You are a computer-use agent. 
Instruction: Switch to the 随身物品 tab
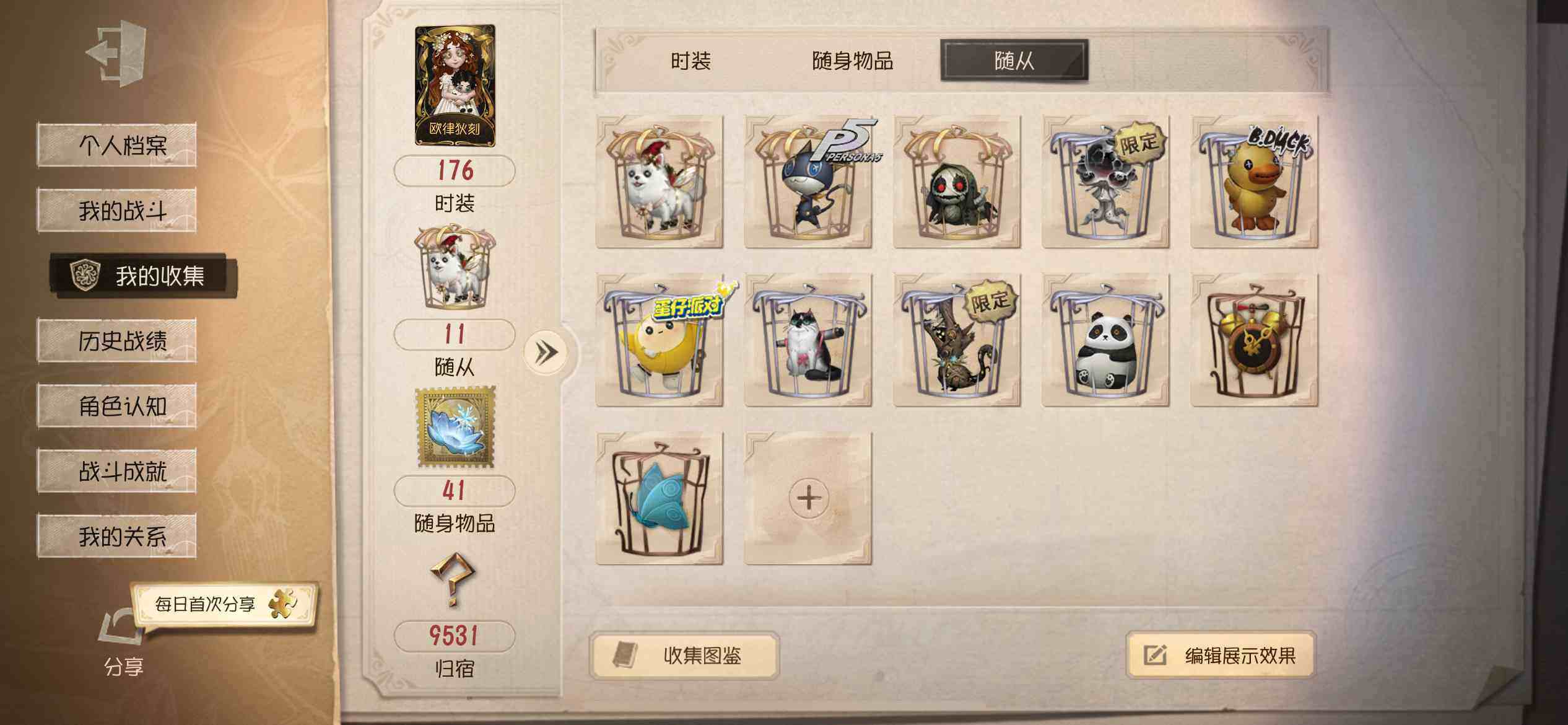[x=852, y=61]
